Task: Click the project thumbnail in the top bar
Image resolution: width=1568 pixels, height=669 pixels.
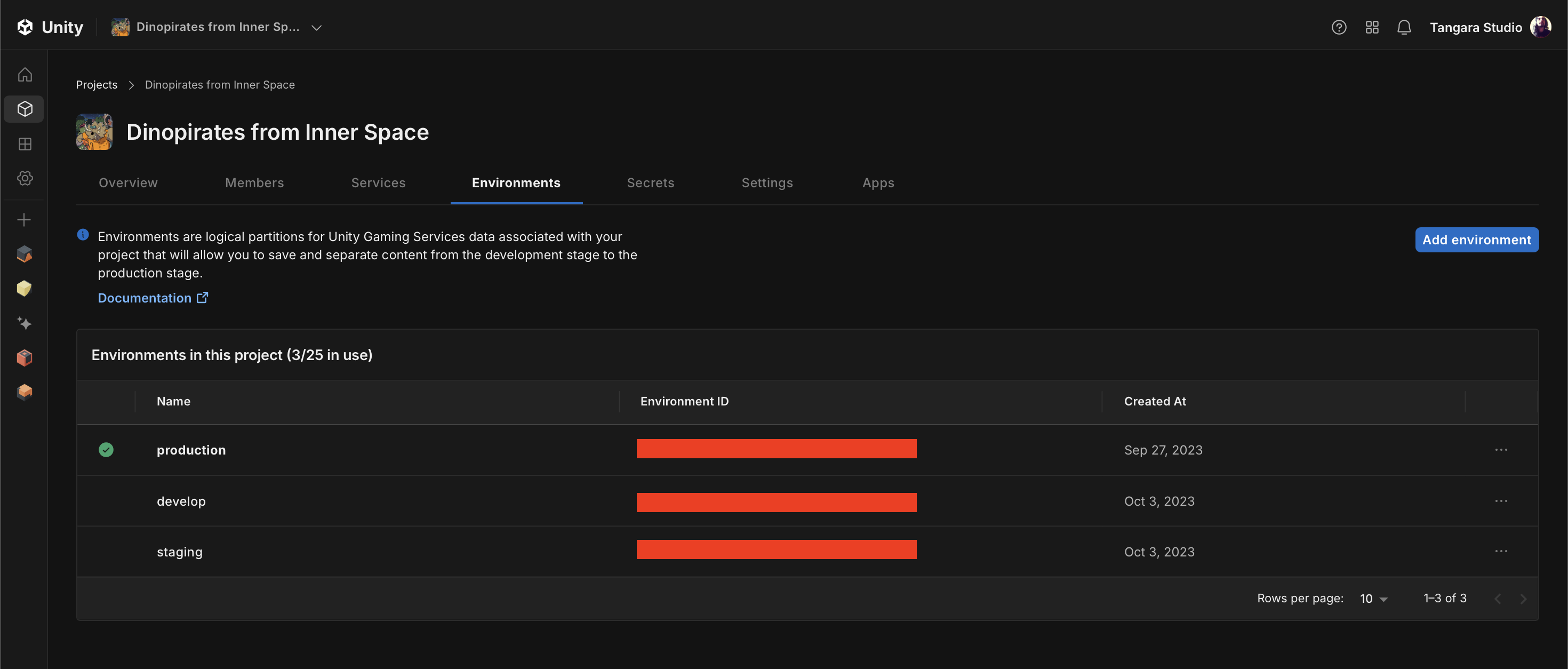Action: pos(121,27)
